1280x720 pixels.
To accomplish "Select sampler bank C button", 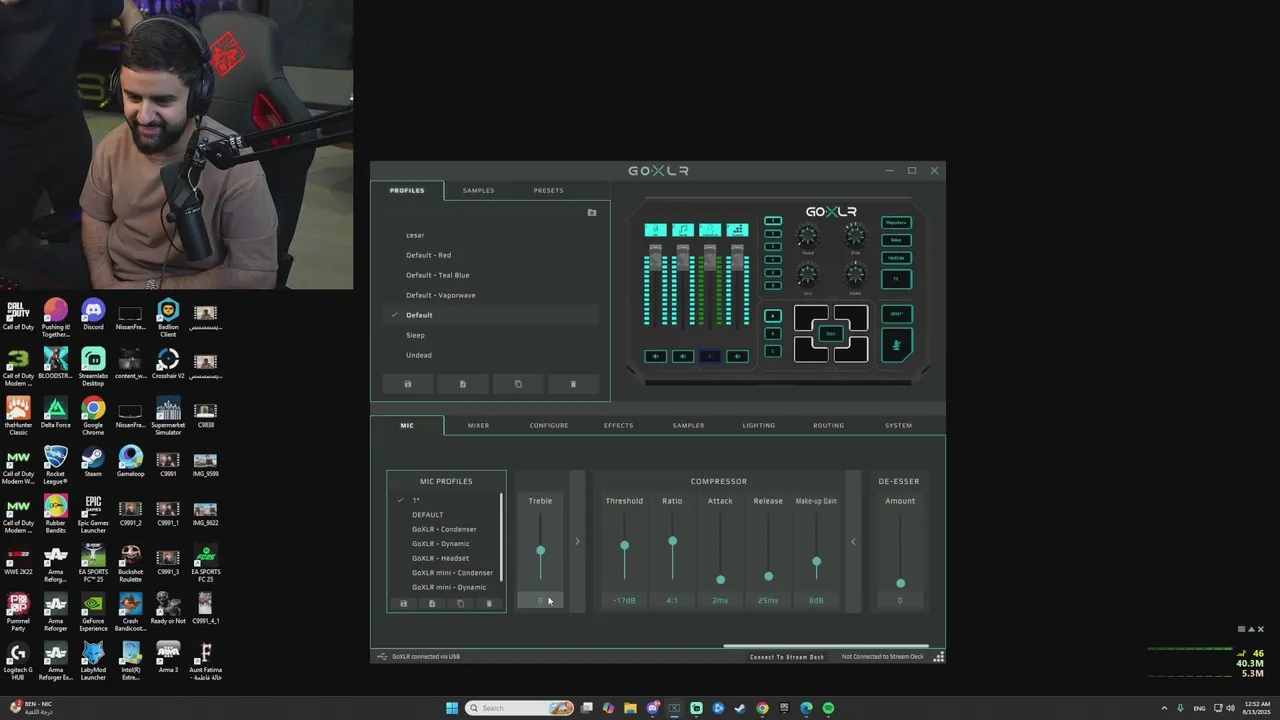I will 772,351.
